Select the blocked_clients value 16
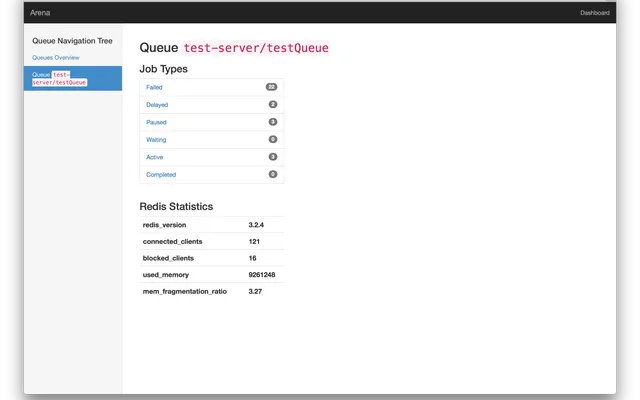This screenshot has width=640, height=400. [x=252, y=258]
